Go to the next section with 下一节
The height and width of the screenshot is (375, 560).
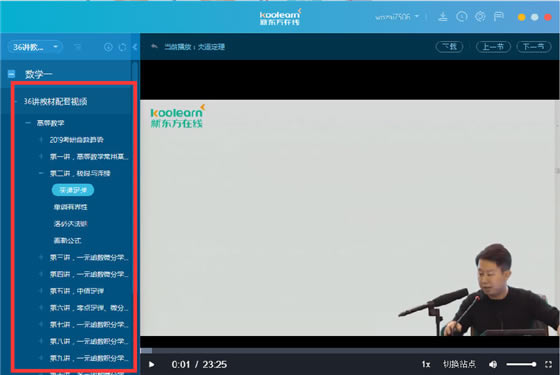pos(534,46)
